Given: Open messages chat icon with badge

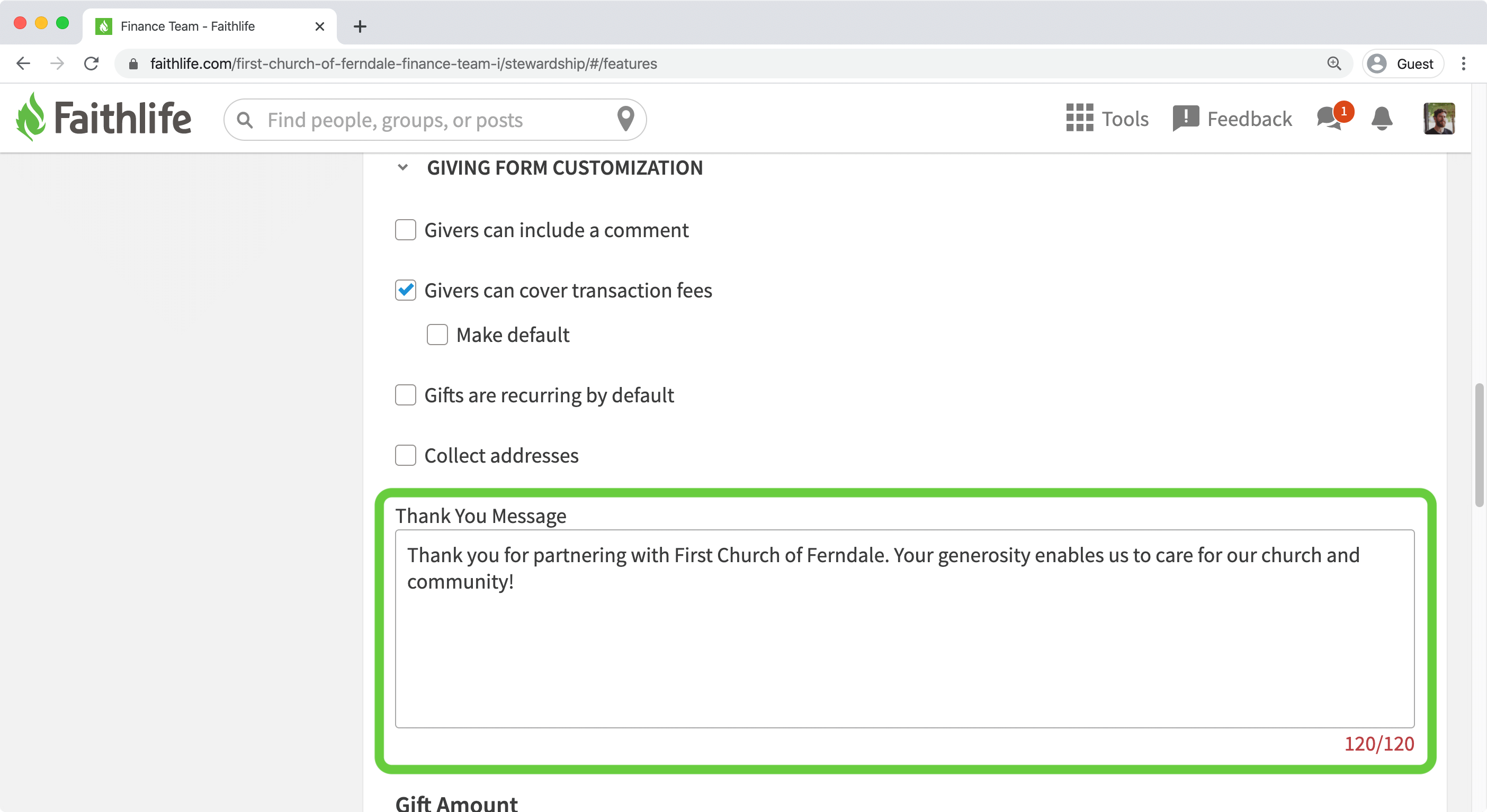Looking at the screenshot, I should [x=1329, y=119].
